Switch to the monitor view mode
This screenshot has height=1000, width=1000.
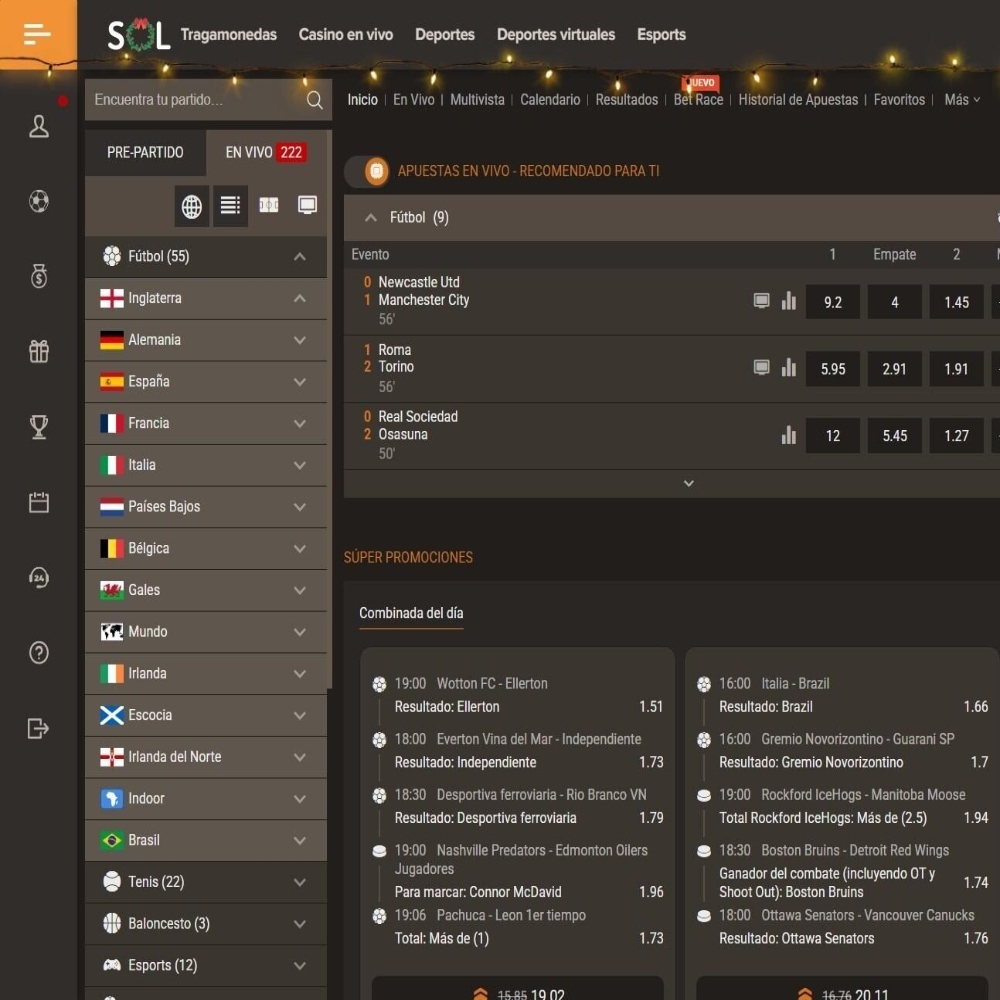point(308,206)
